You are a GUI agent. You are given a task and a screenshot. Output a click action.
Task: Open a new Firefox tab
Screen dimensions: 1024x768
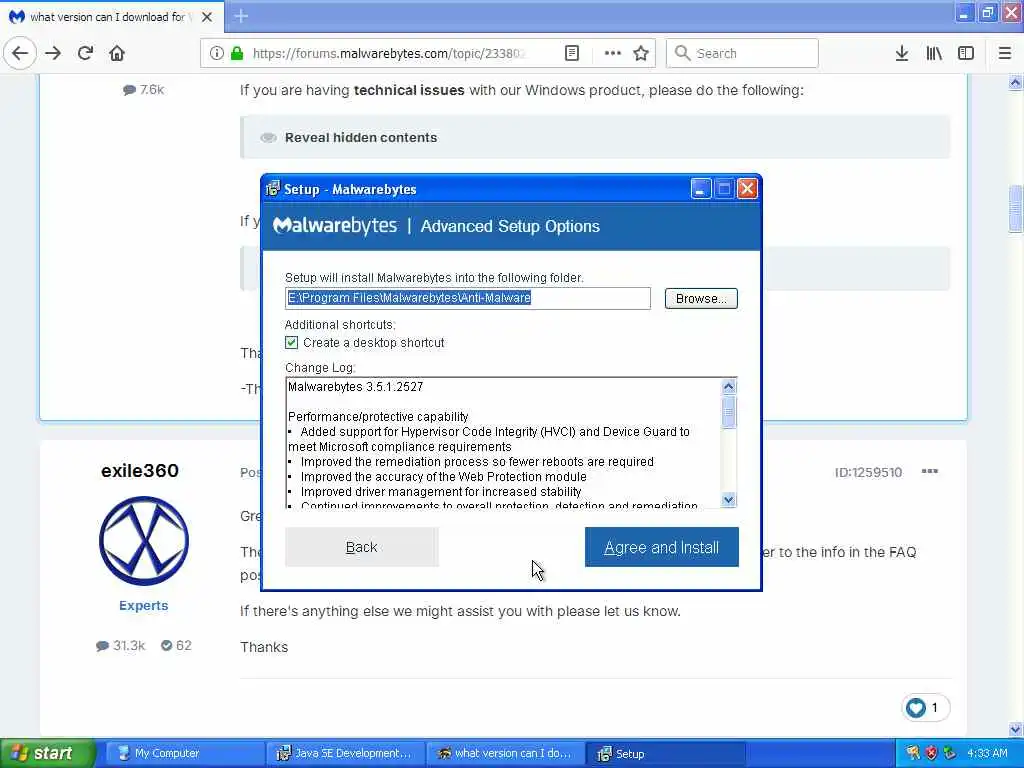(x=241, y=16)
